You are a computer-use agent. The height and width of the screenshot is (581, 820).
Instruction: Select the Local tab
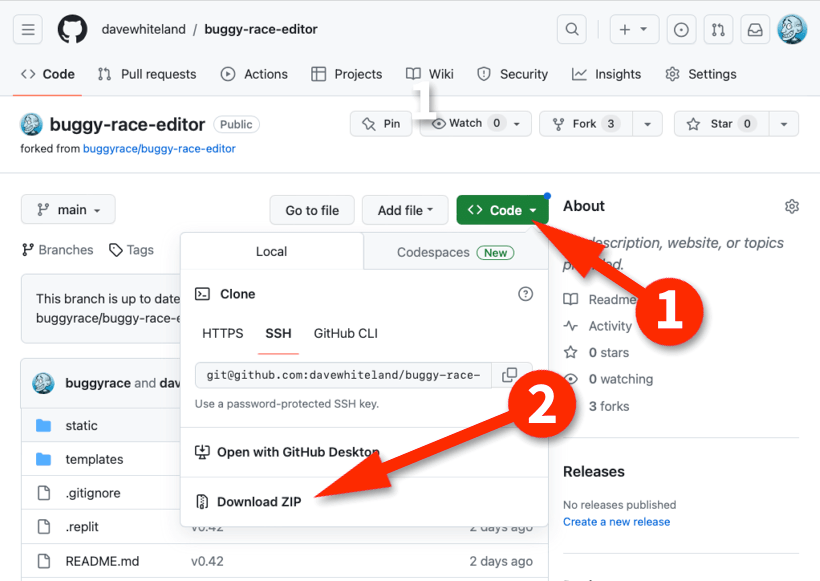tap(271, 252)
